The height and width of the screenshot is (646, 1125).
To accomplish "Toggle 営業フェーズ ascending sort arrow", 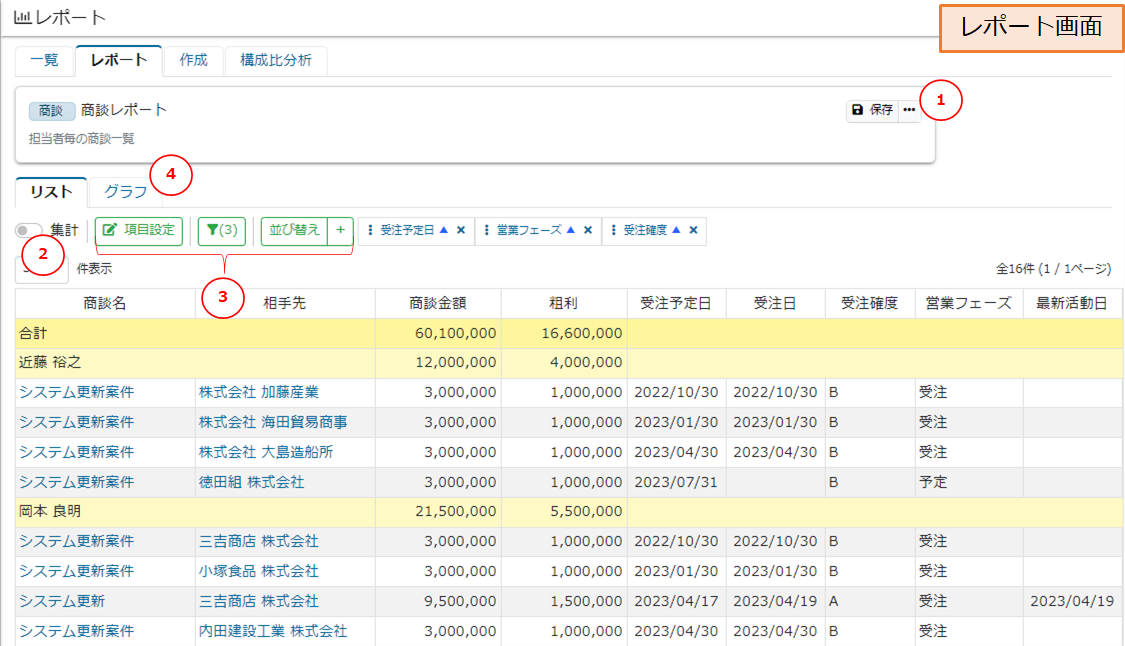I will (x=571, y=230).
